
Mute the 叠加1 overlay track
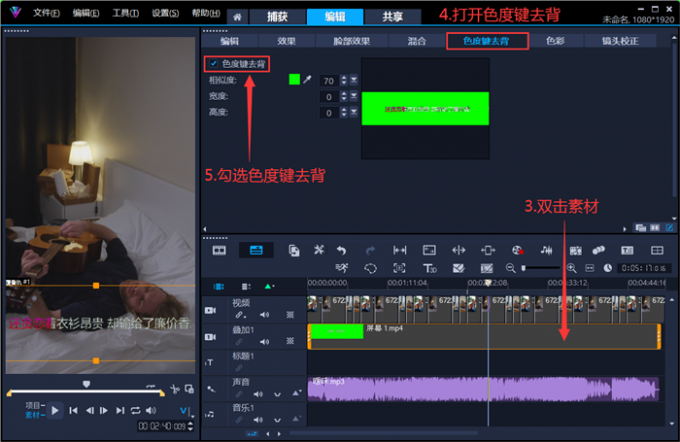[x=264, y=342]
